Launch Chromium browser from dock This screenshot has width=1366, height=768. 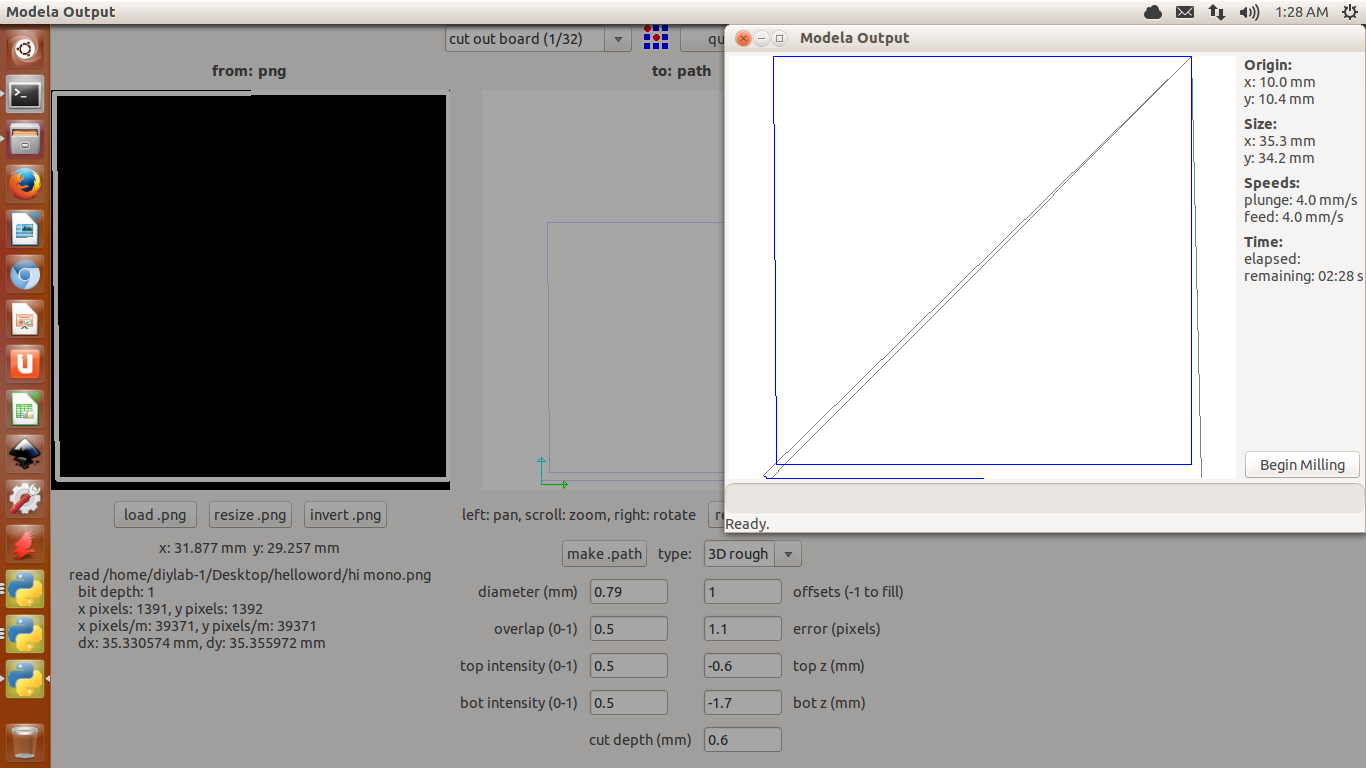pyautogui.click(x=25, y=275)
